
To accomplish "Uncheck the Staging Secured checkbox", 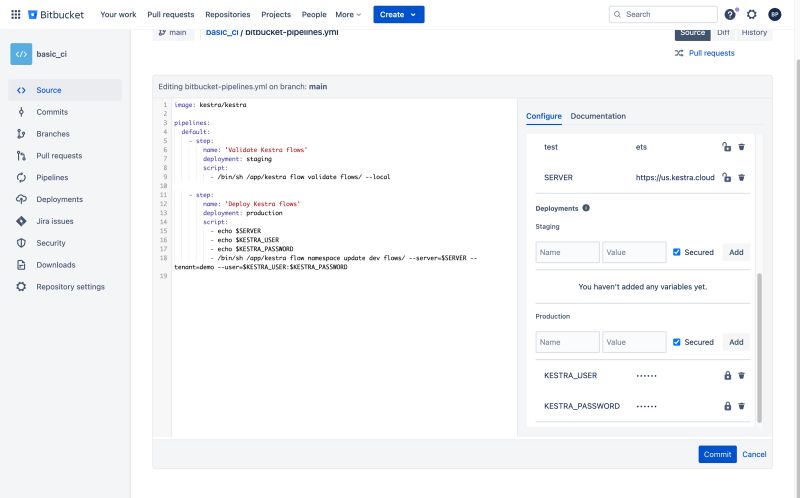I will (677, 252).
